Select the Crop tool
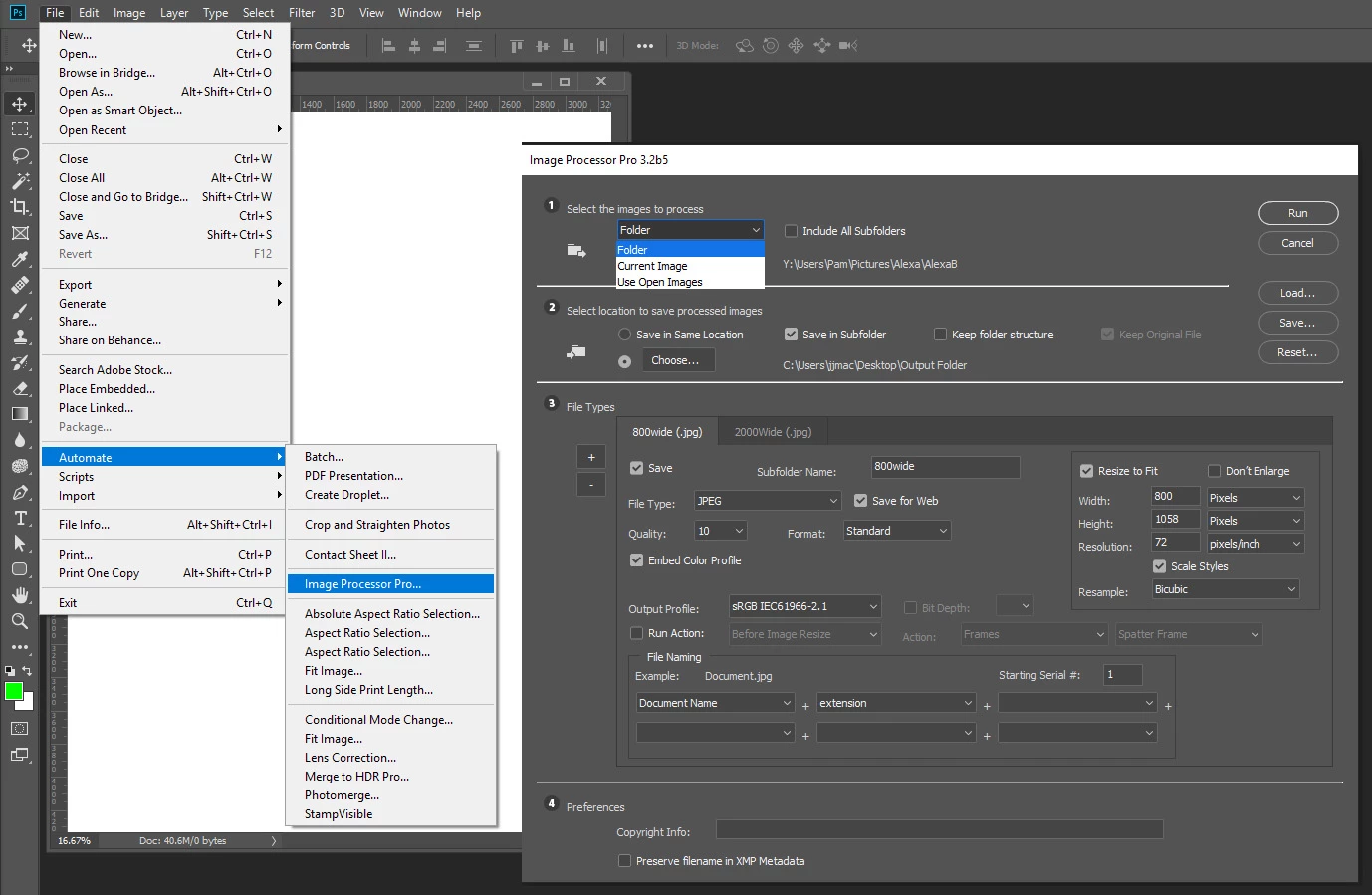 [20, 207]
